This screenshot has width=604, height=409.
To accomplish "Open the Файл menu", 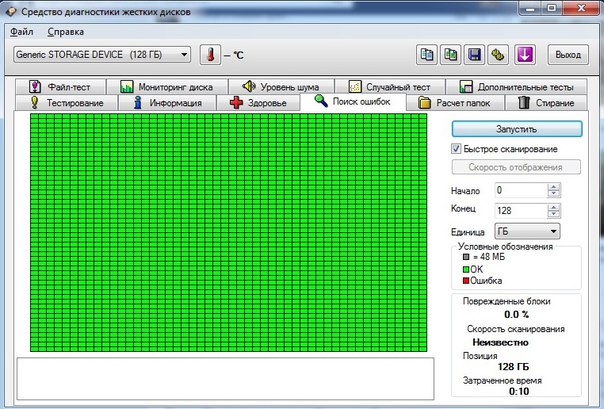I will pyautogui.click(x=22, y=33).
